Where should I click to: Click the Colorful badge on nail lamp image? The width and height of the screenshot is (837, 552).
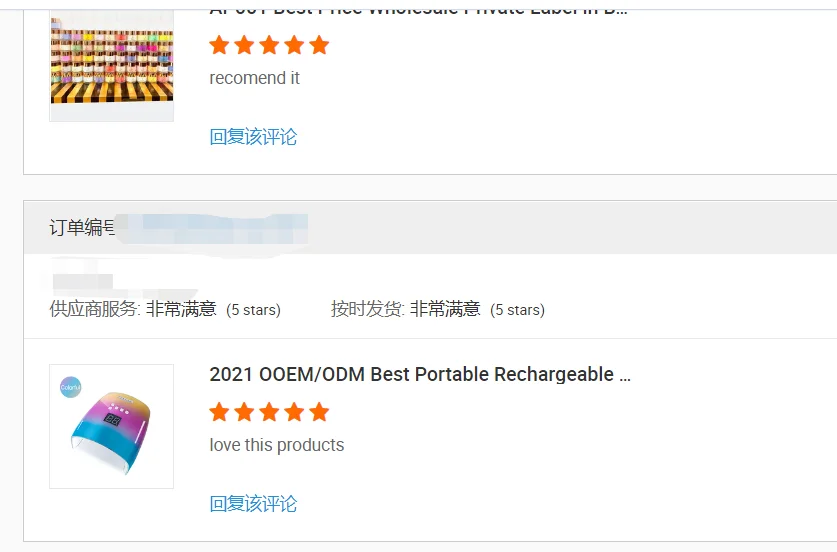pyautogui.click(x=70, y=387)
